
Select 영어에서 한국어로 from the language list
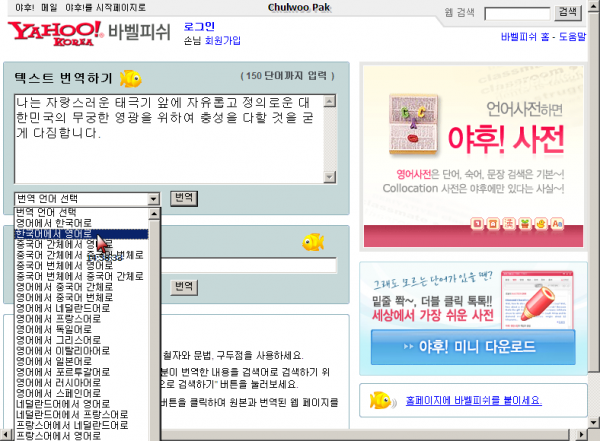82,223
